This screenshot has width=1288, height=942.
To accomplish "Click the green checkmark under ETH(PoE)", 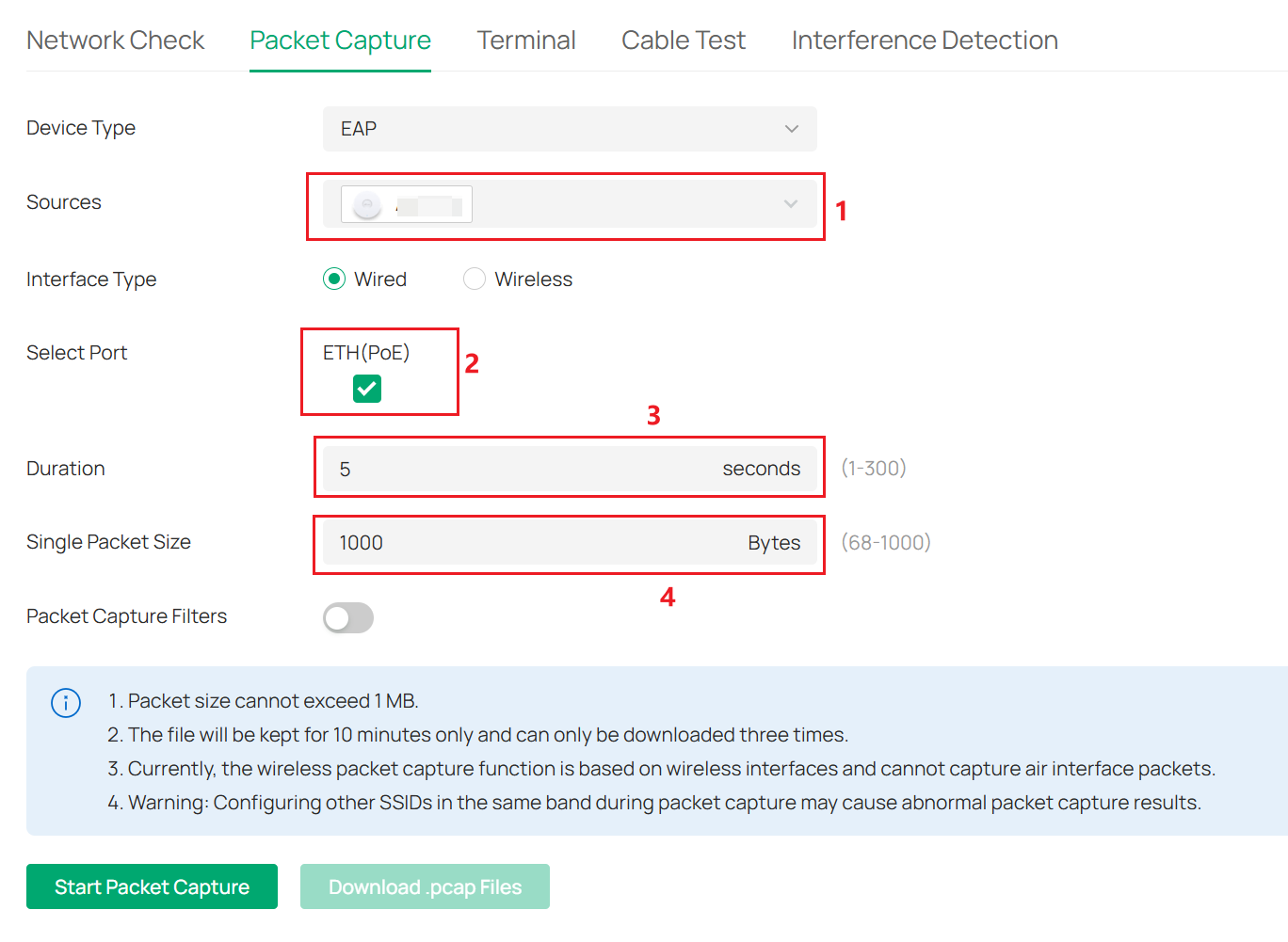I will click(366, 388).
